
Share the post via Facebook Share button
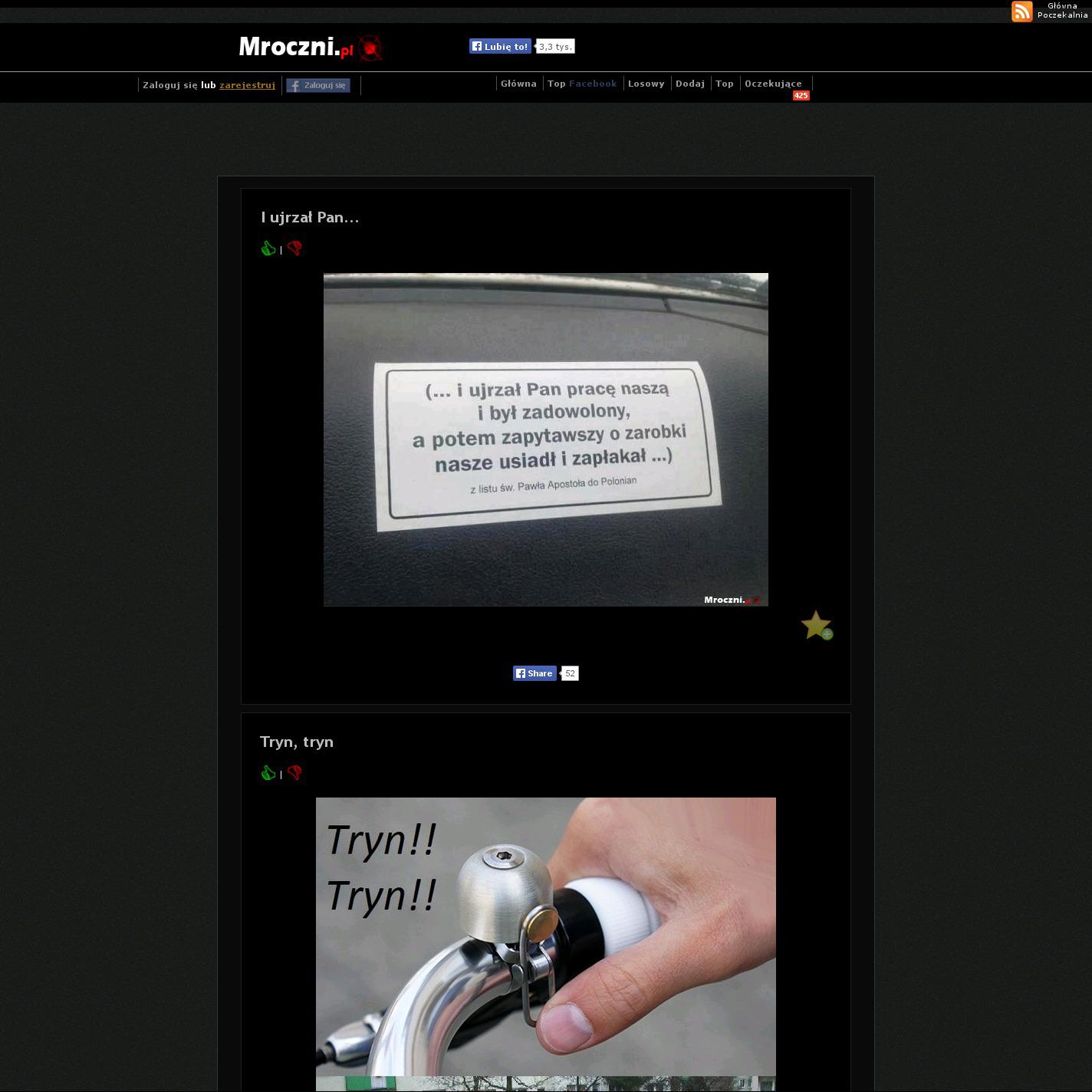(x=534, y=673)
